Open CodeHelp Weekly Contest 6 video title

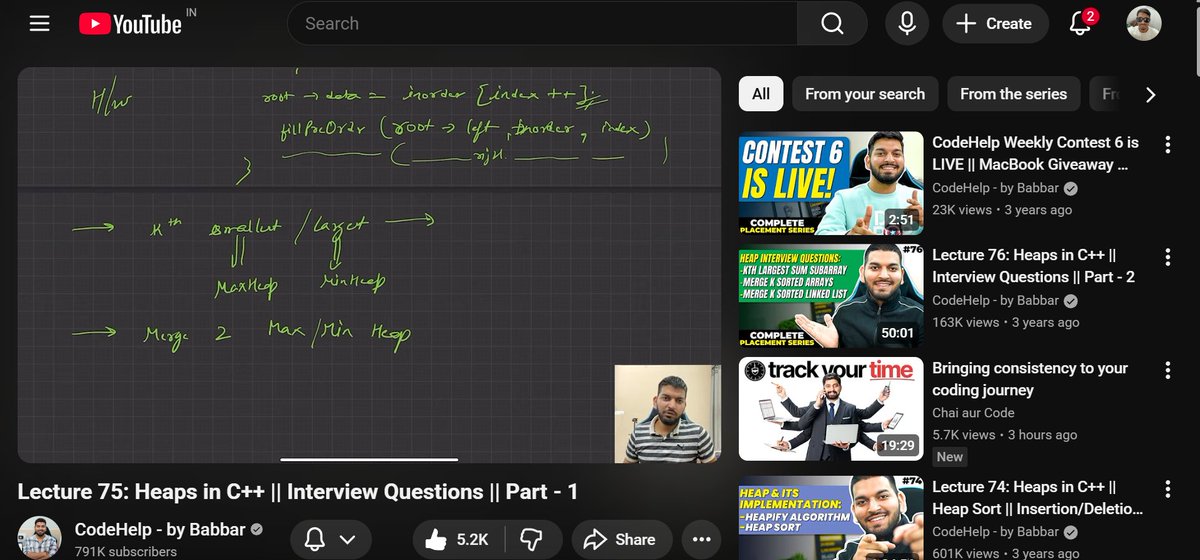coord(1036,154)
